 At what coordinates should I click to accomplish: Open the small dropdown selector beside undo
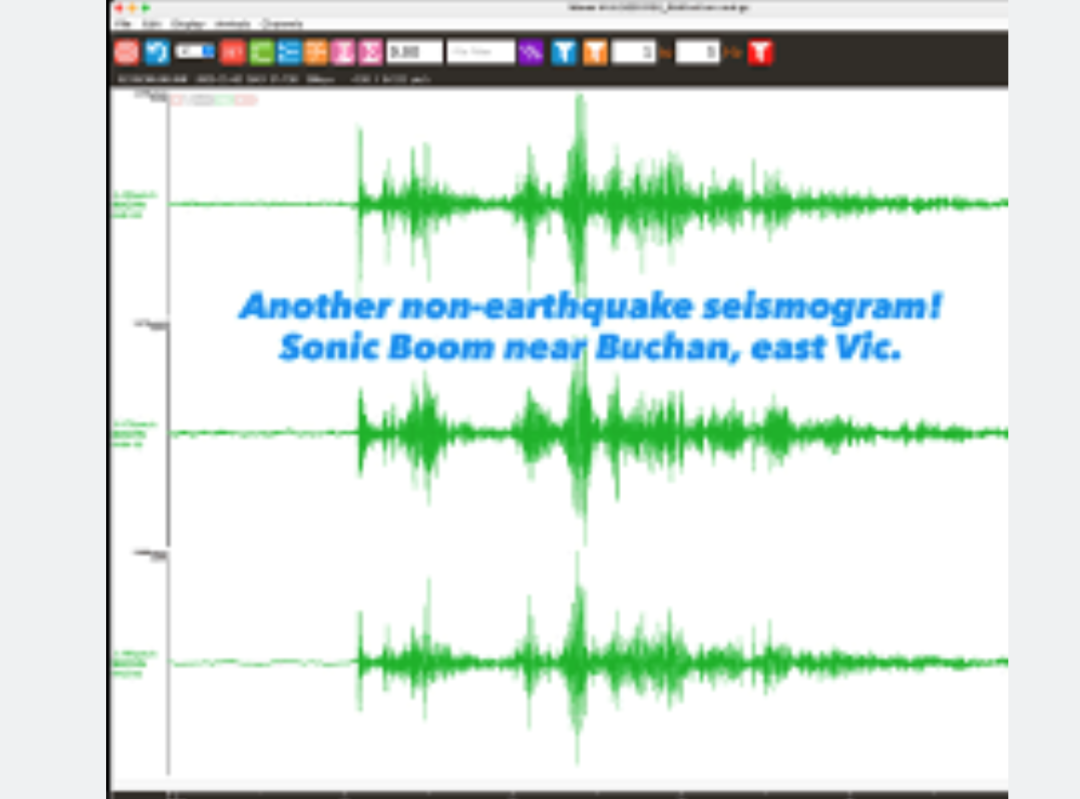click(195, 51)
